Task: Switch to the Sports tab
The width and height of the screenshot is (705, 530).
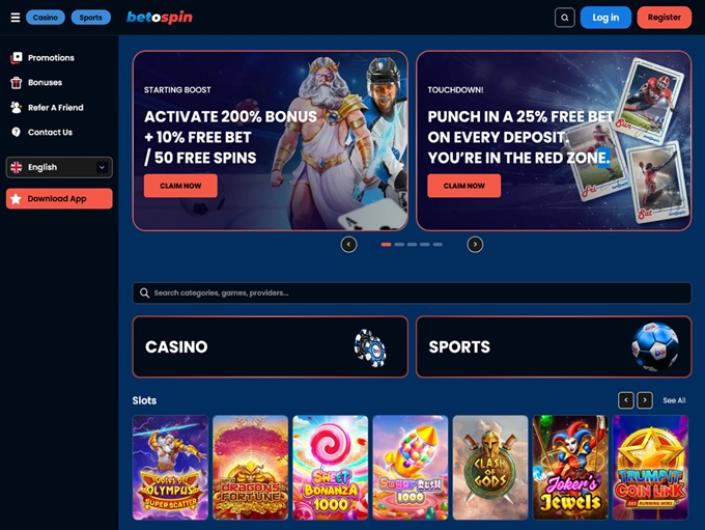Action: pos(91,18)
